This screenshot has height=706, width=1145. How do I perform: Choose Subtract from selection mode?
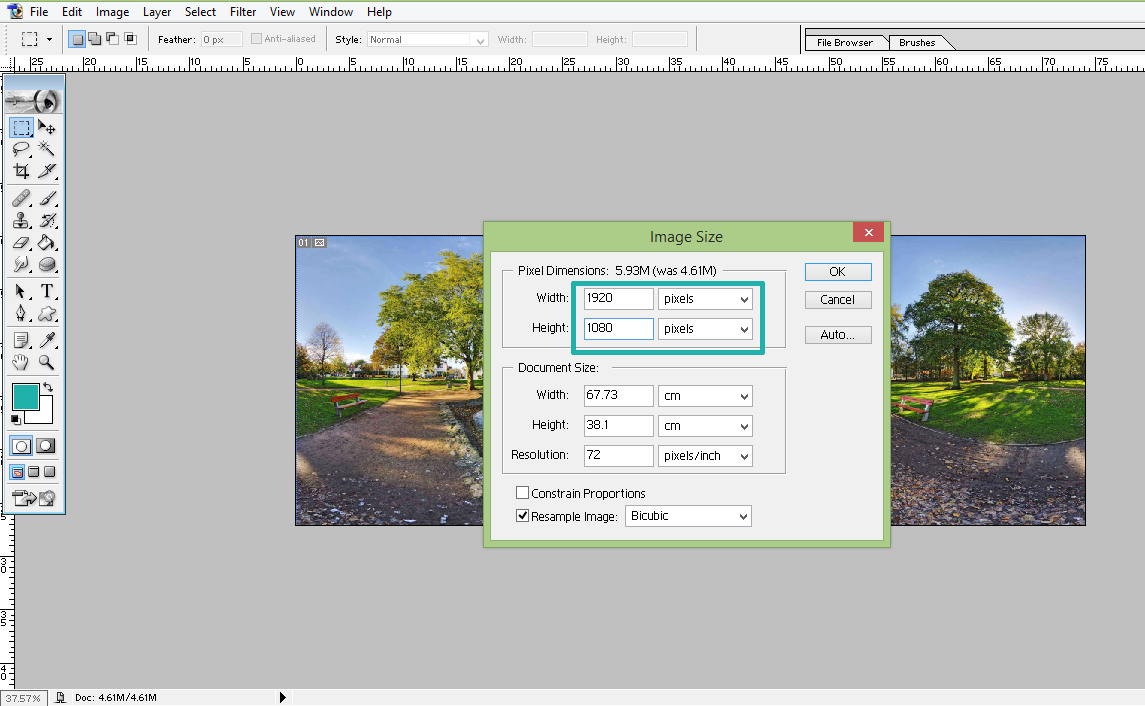pyautogui.click(x=112, y=39)
